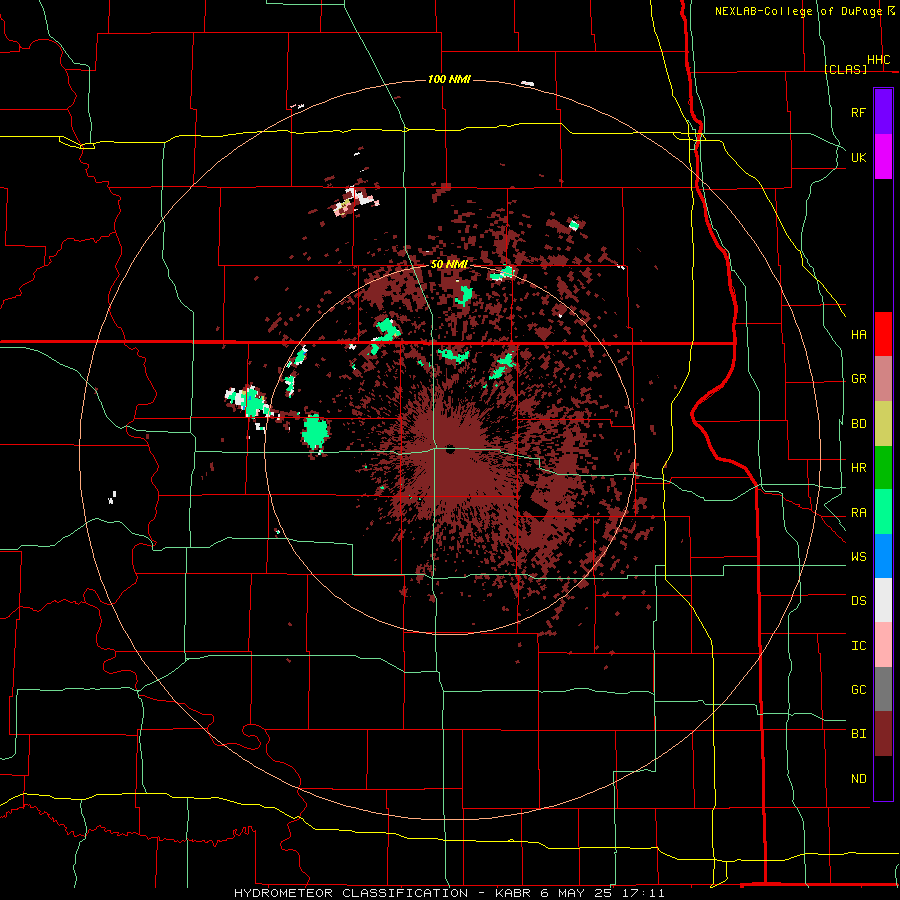Screen dimensions: 900x900
Task: Click the 100 NMI range ring label
Action: (x=449, y=79)
